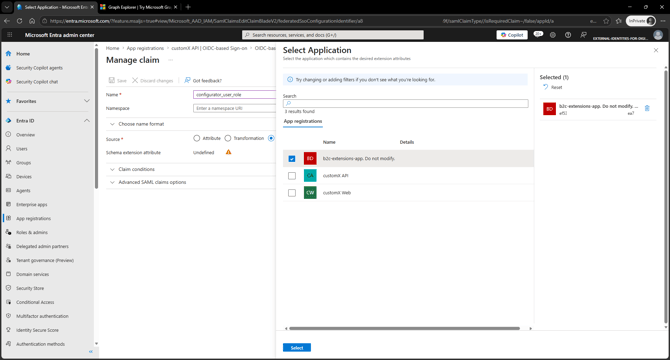Click the warning icon beside Undefined
670x360 pixels.
pyautogui.click(x=229, y=152)
